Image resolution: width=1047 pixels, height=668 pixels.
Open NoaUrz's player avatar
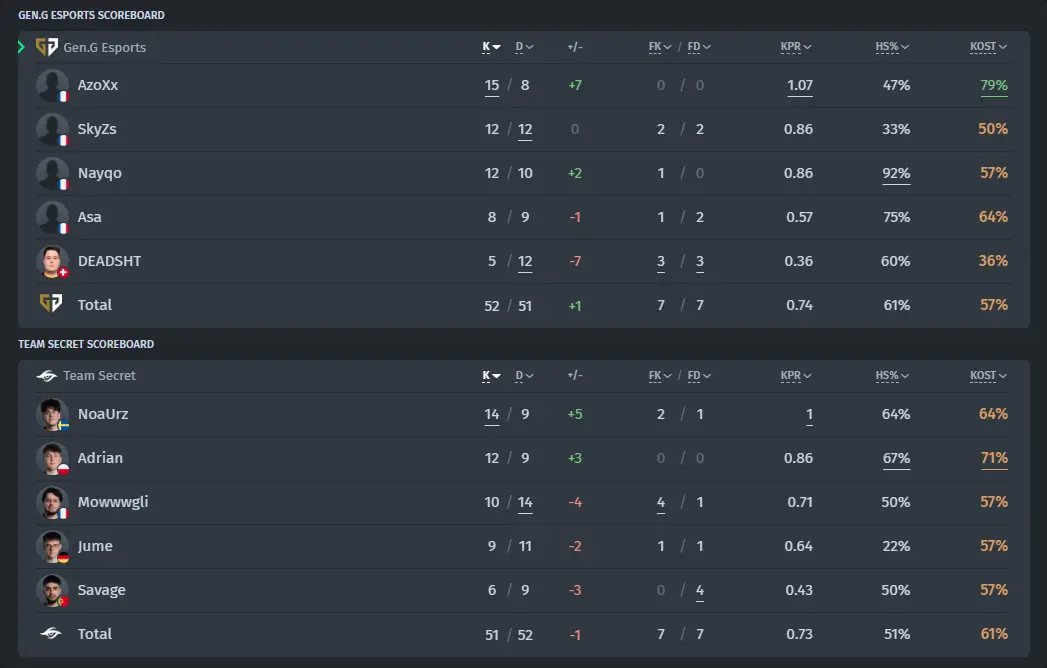click(52, 414)
